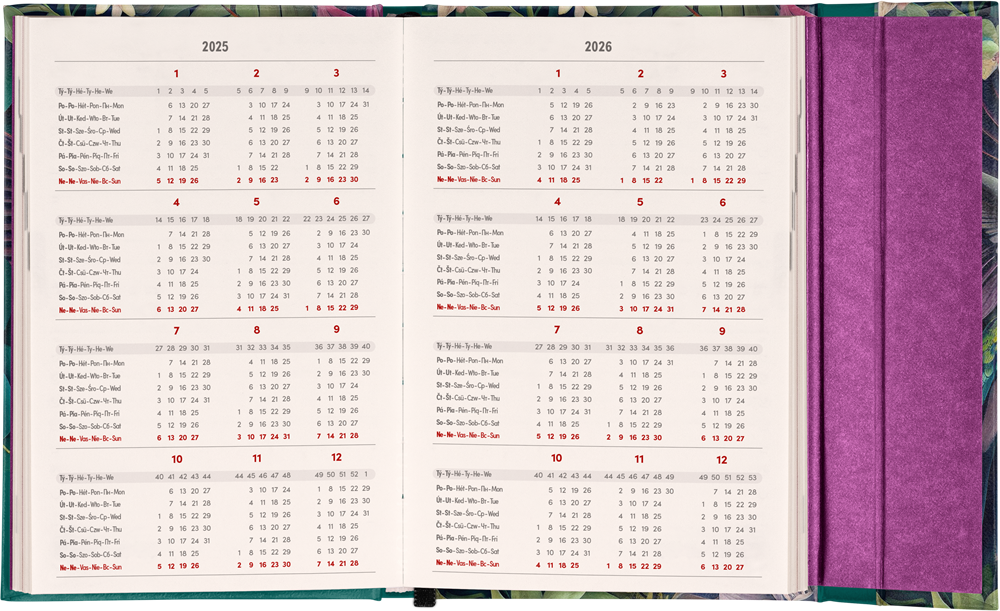The height and width of the screenshot is (611, 1000).
Task: Select month 8 heading on the 2025 page
Action: 256,330
